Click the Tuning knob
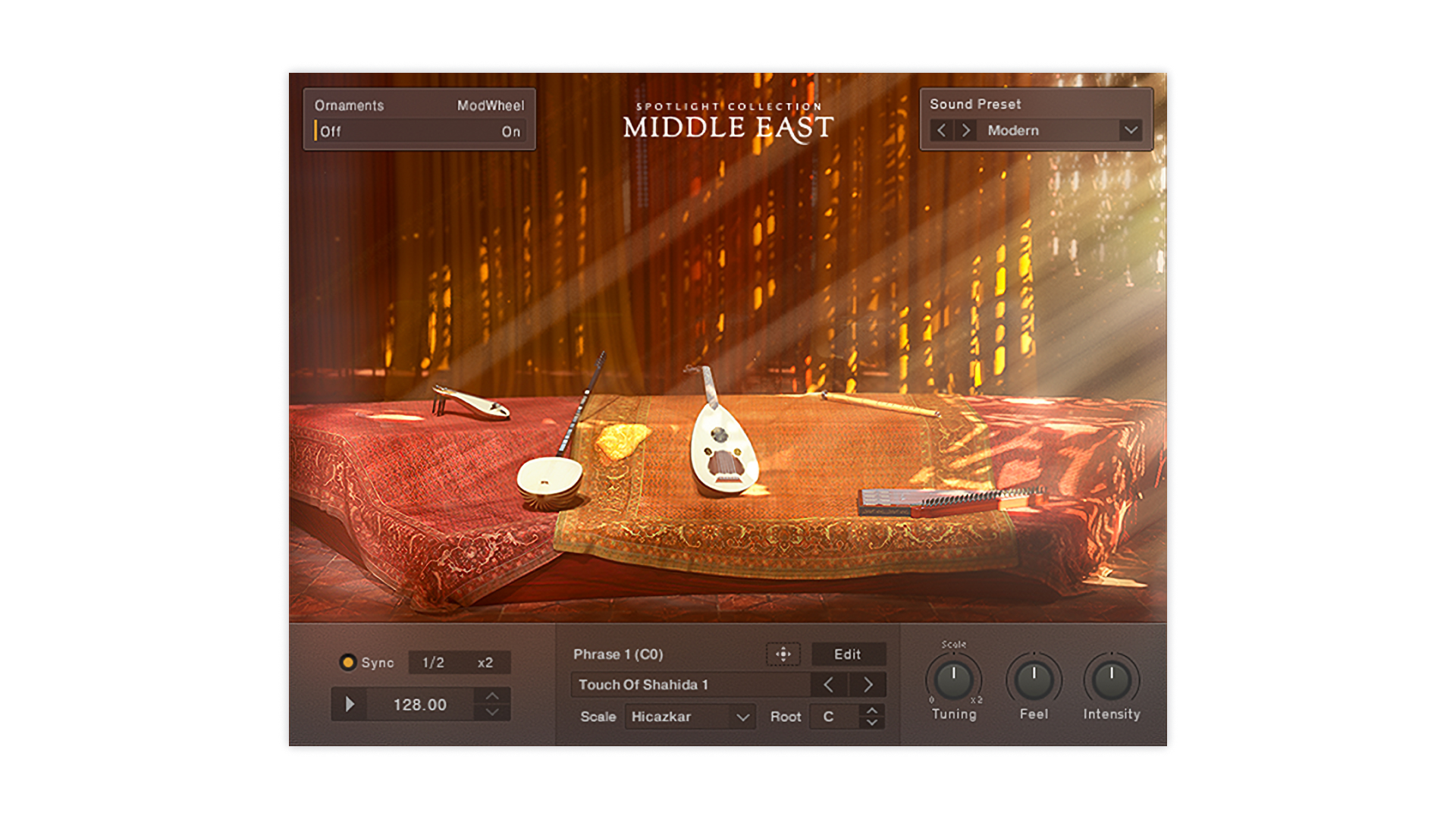Viewport: 1456px width, 819px height. pyautogui.click(x=953, y=680)
